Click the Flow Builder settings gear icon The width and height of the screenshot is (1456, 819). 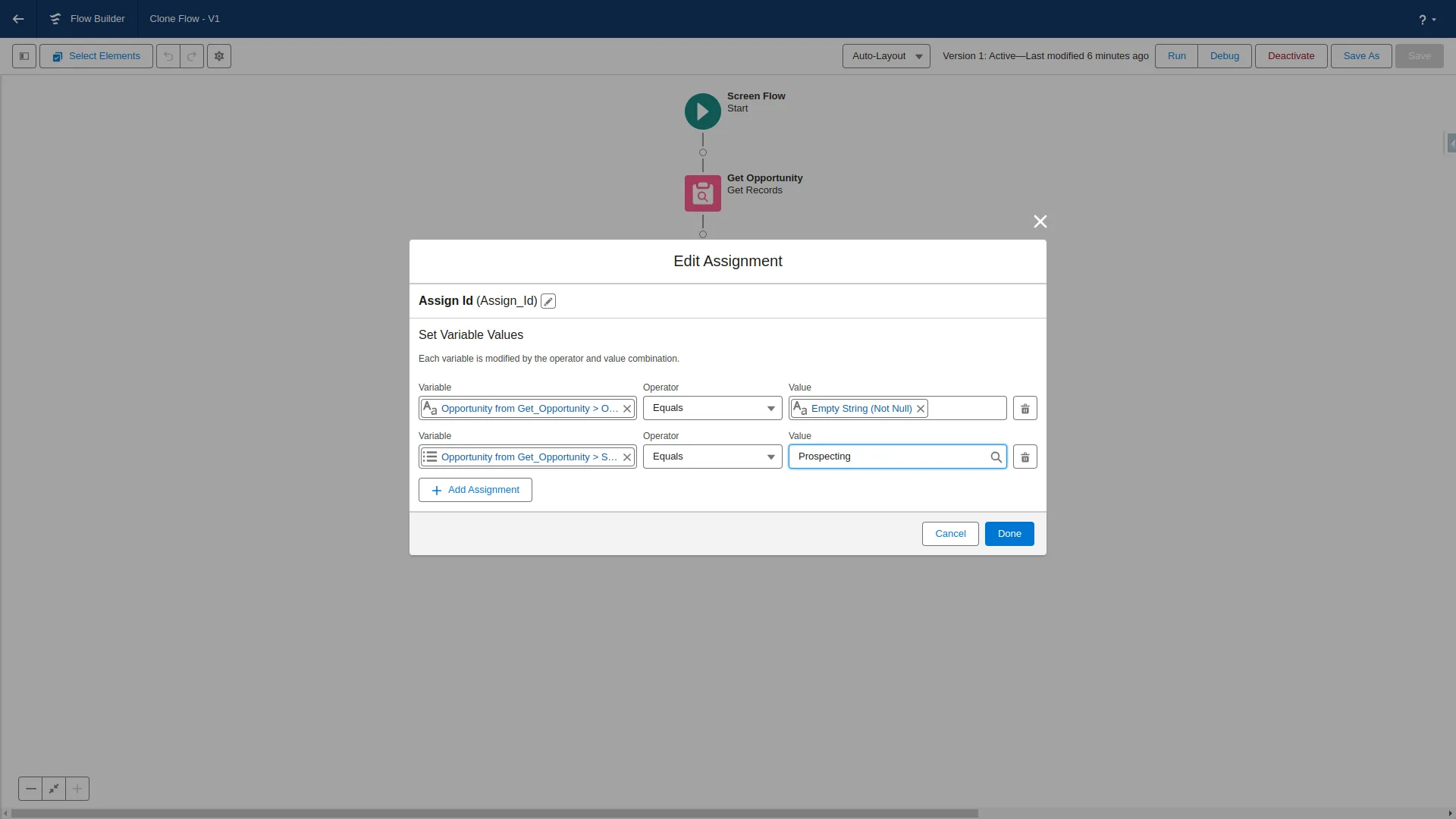tap(218, 56)
